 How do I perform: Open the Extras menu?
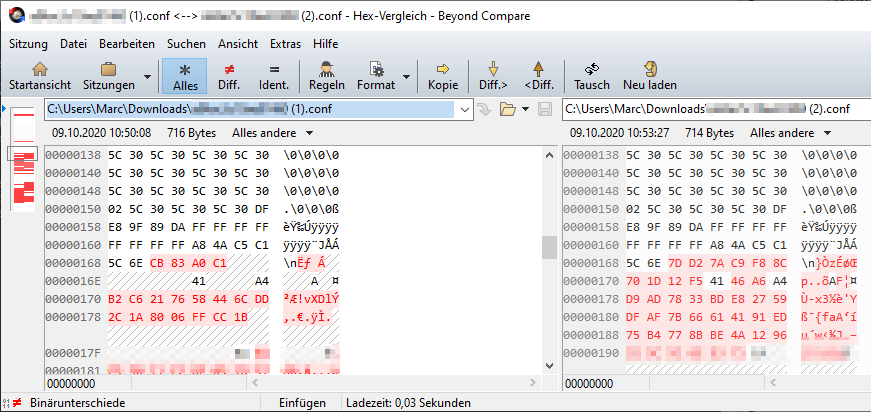click(x=286, y=44)
